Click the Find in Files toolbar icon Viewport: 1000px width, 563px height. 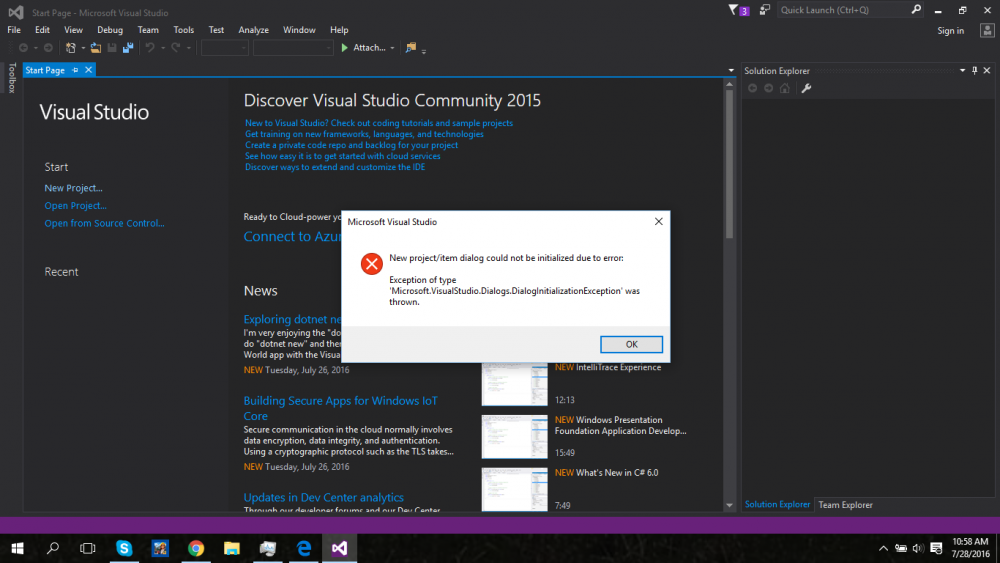click(x=411, y=48)
